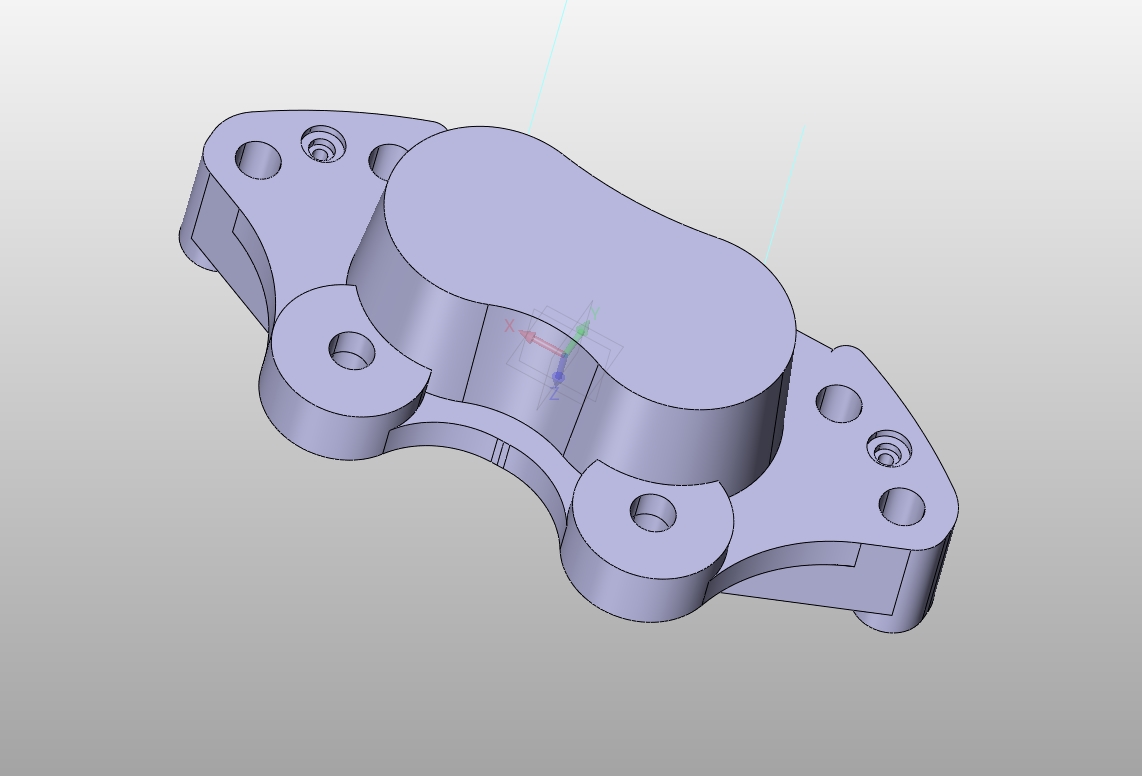Screen dimensions: 1142x776
Task: Click the green Y axis arrow
Action: [579, 333]
